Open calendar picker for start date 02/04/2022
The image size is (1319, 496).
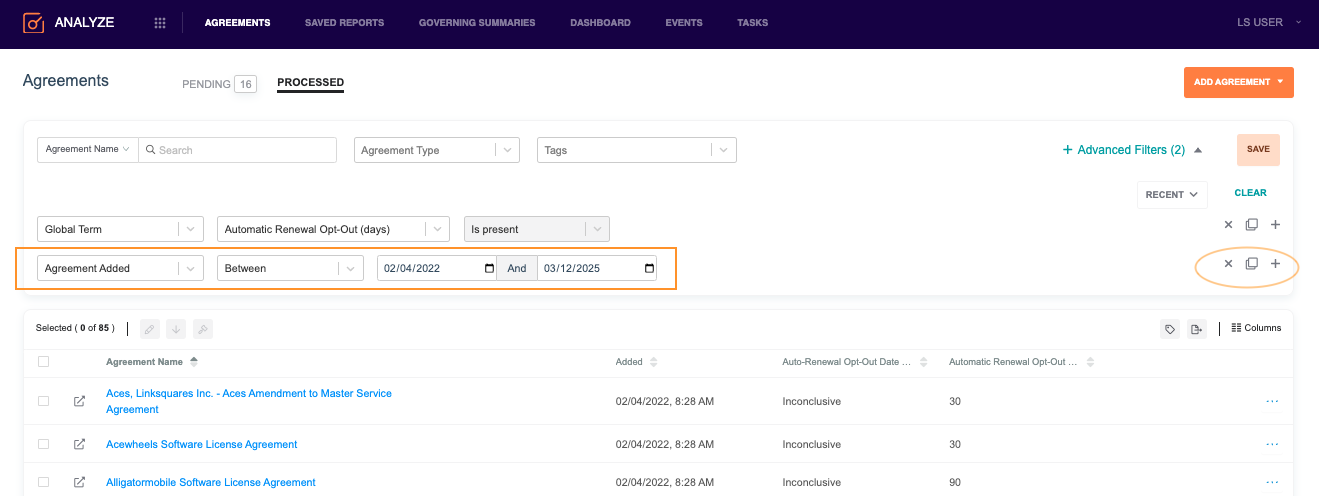click(489, 268)
